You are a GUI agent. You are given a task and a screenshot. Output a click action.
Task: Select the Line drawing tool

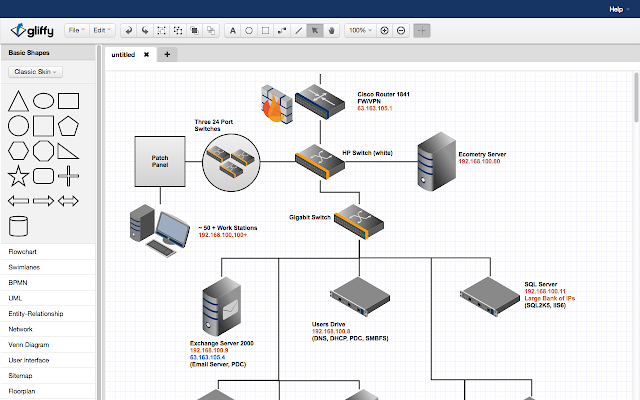pyautogui.click(x=298, y=30)
